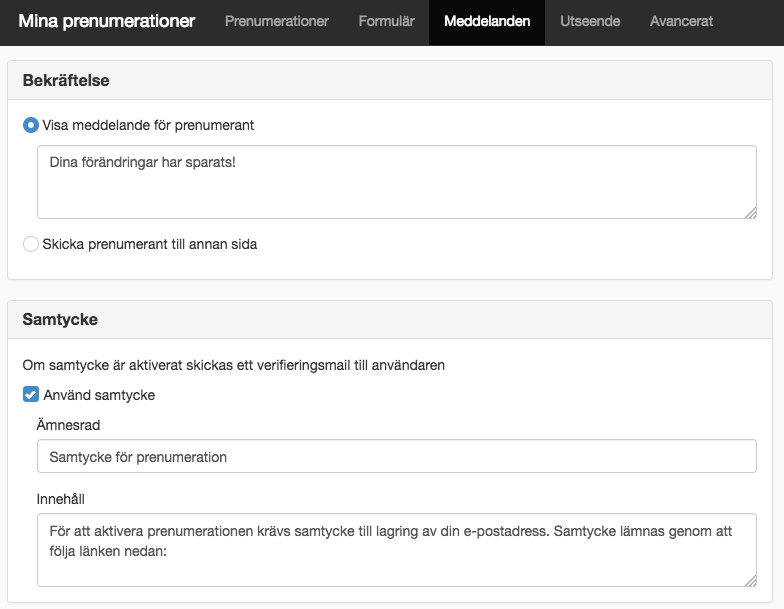Focus the Innehåll content text area
784x609 pixels.
(x=396, y=550)
